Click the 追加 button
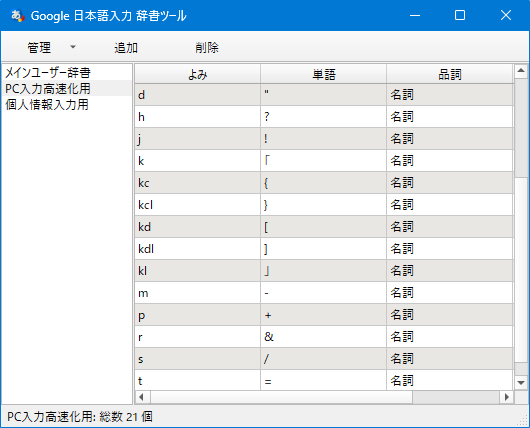530x428 pixels. 126,48
